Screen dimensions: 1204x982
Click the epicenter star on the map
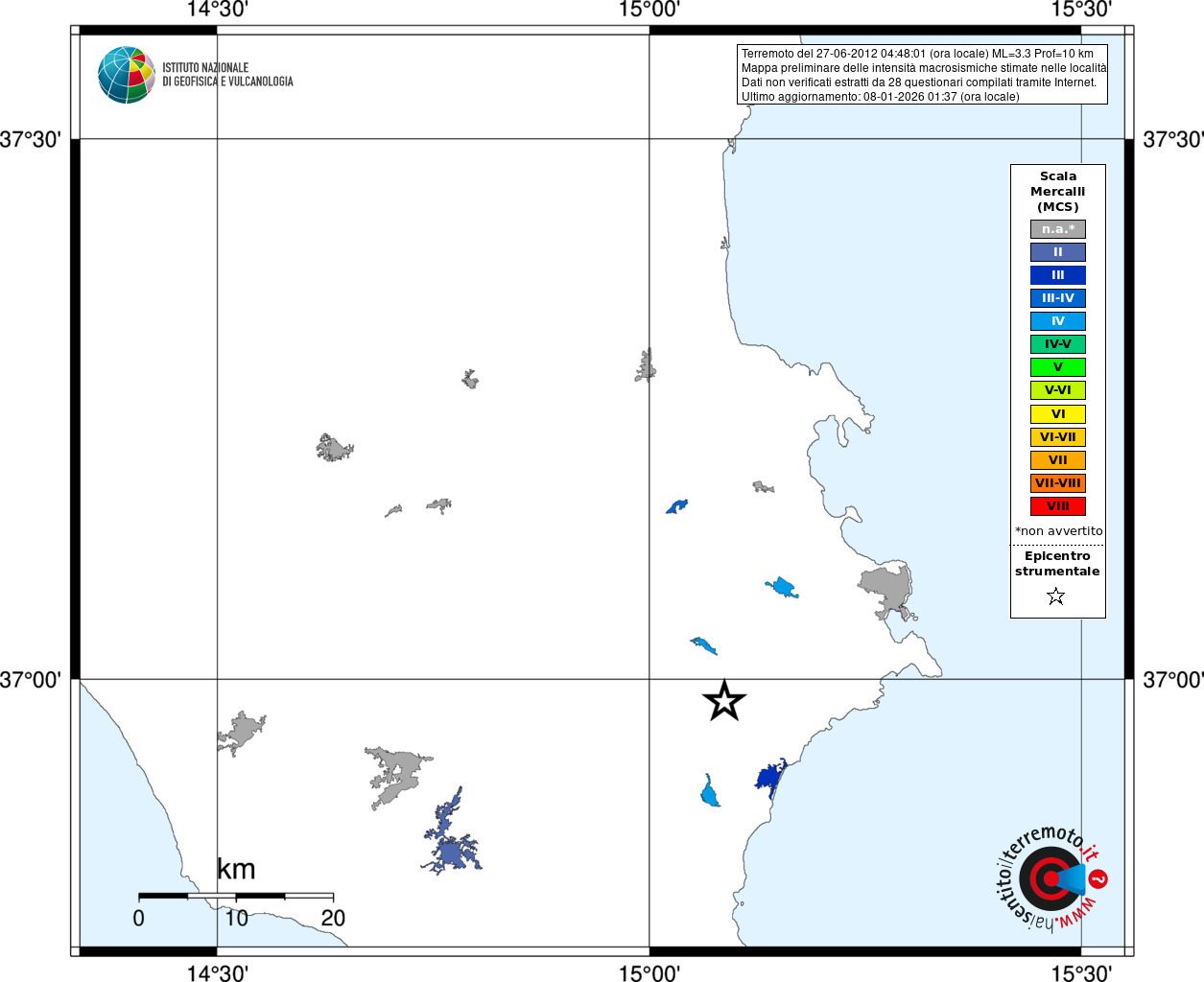tap(724, 700)
